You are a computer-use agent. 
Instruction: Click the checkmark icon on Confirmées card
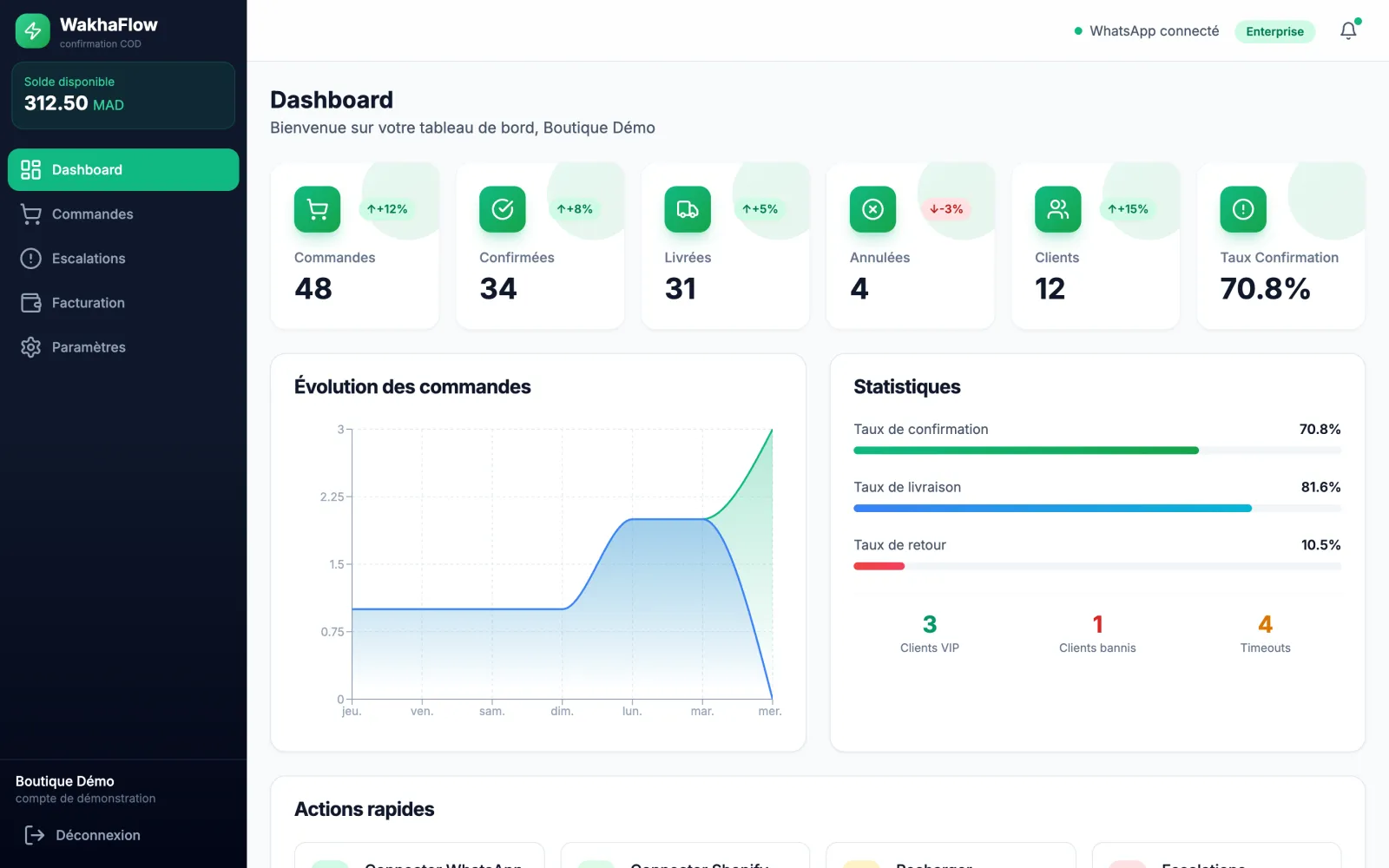(503, 209)
